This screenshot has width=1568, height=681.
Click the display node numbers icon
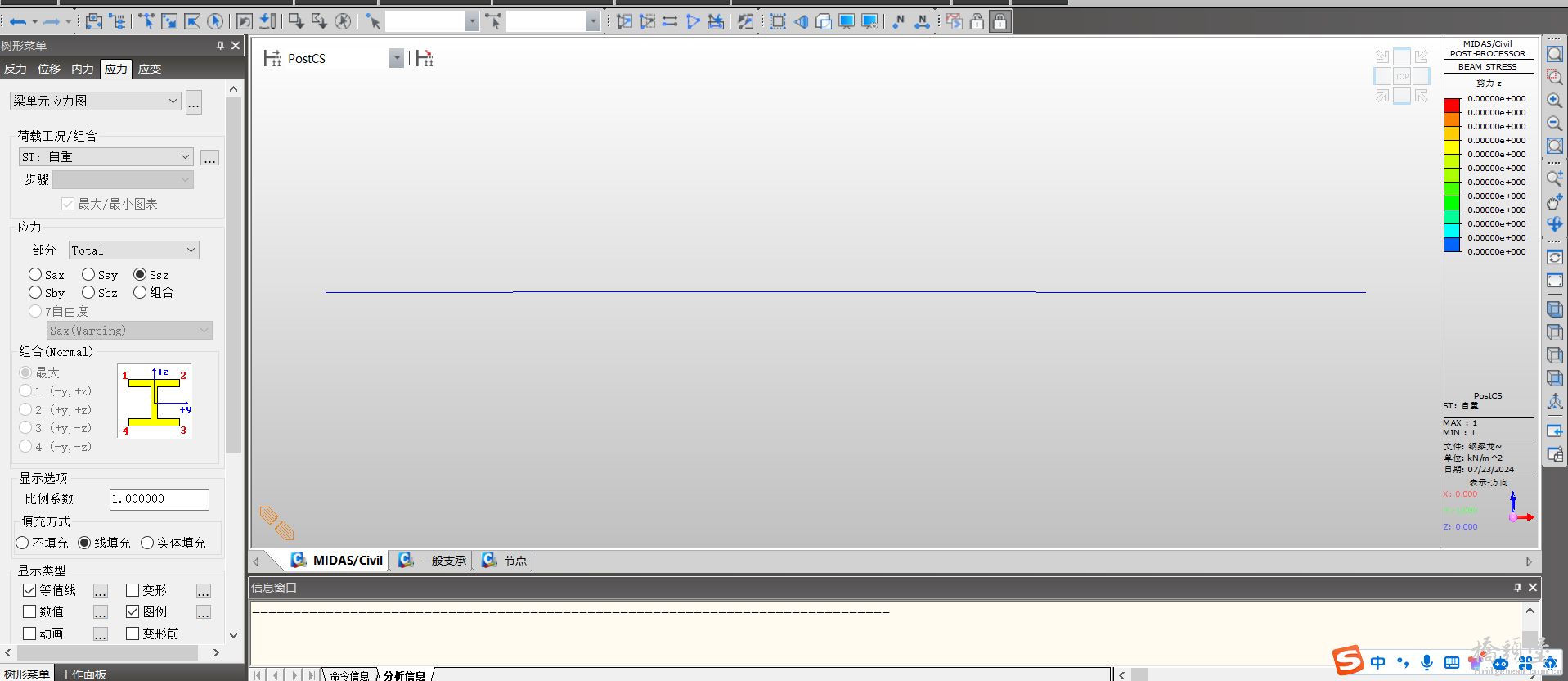click(899, 21)
